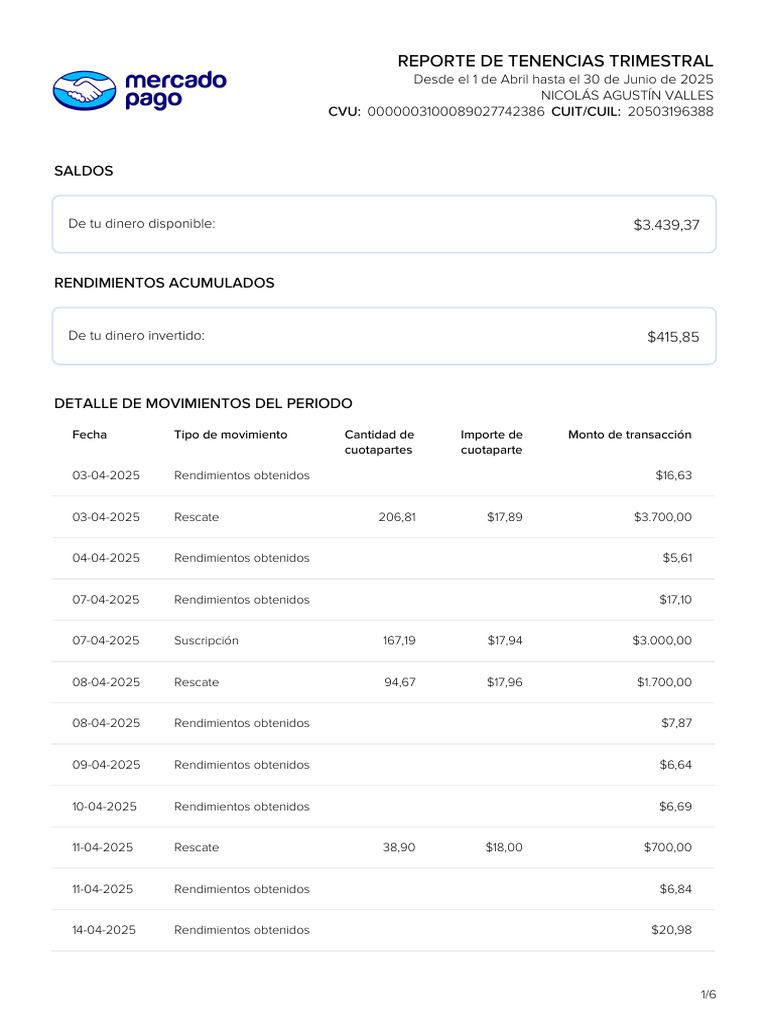Click the 'De tu dinero disponible:' label
Screen dimensions: 768x1024
(x=142, y=223)
